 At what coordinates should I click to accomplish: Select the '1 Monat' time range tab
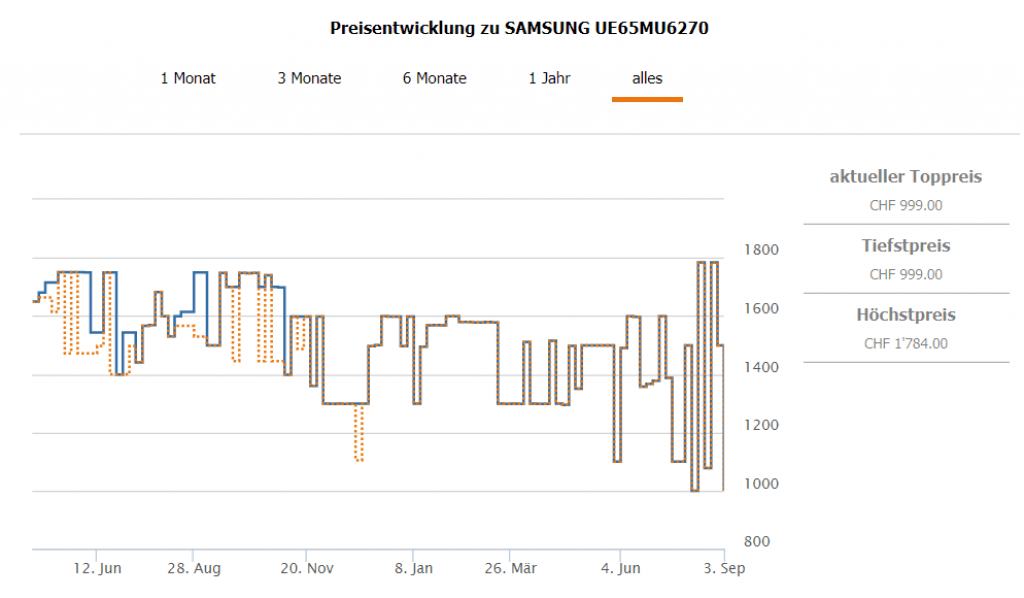tap(188, 78)
